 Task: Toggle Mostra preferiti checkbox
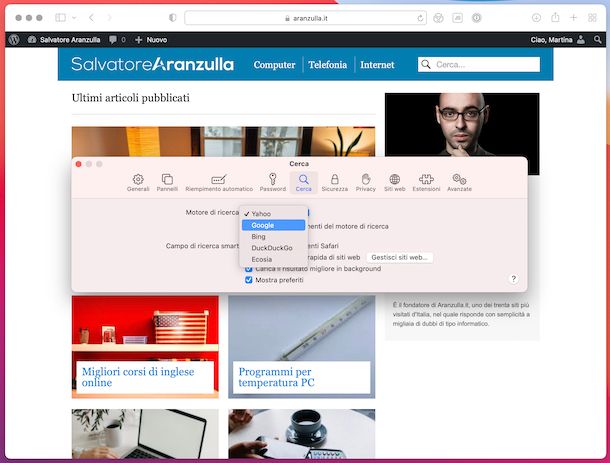[249, 280]
